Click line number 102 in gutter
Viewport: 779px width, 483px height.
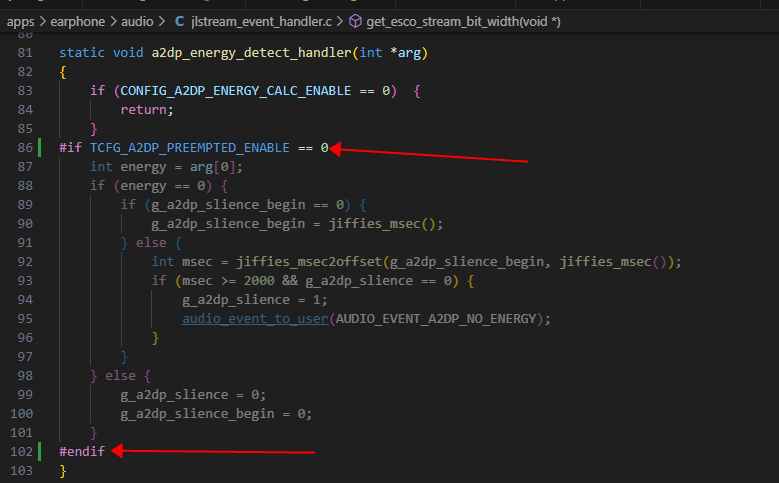tap(21, 452)
